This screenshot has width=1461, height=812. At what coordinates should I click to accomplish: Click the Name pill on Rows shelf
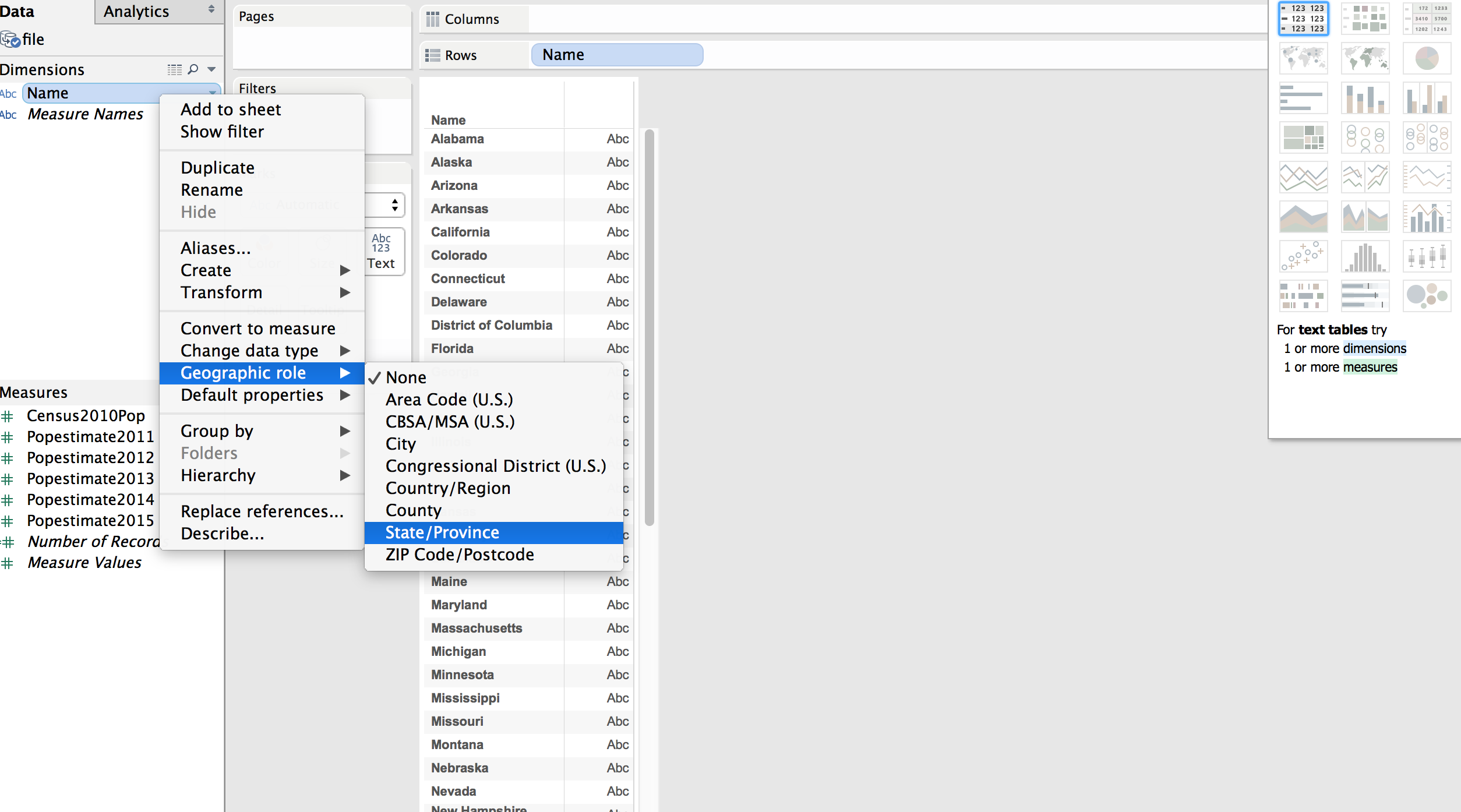[x=617, y=55]
